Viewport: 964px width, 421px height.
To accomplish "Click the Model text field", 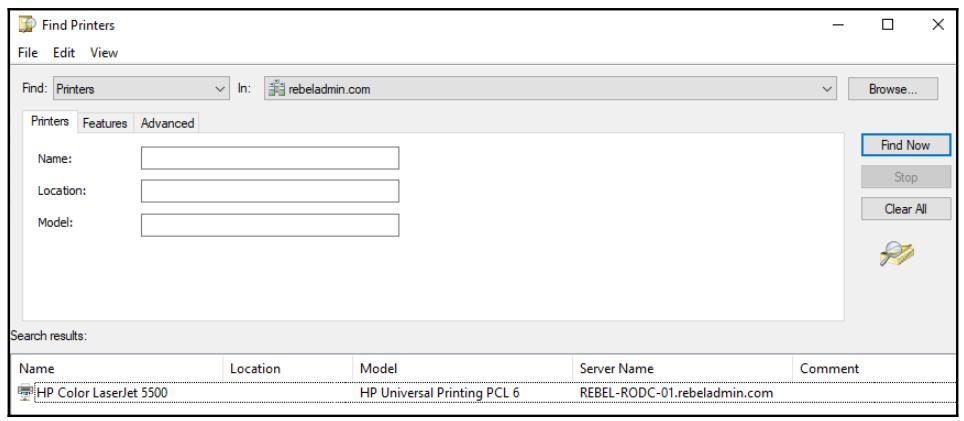I will pyautogui.click(x=269, y=225).
